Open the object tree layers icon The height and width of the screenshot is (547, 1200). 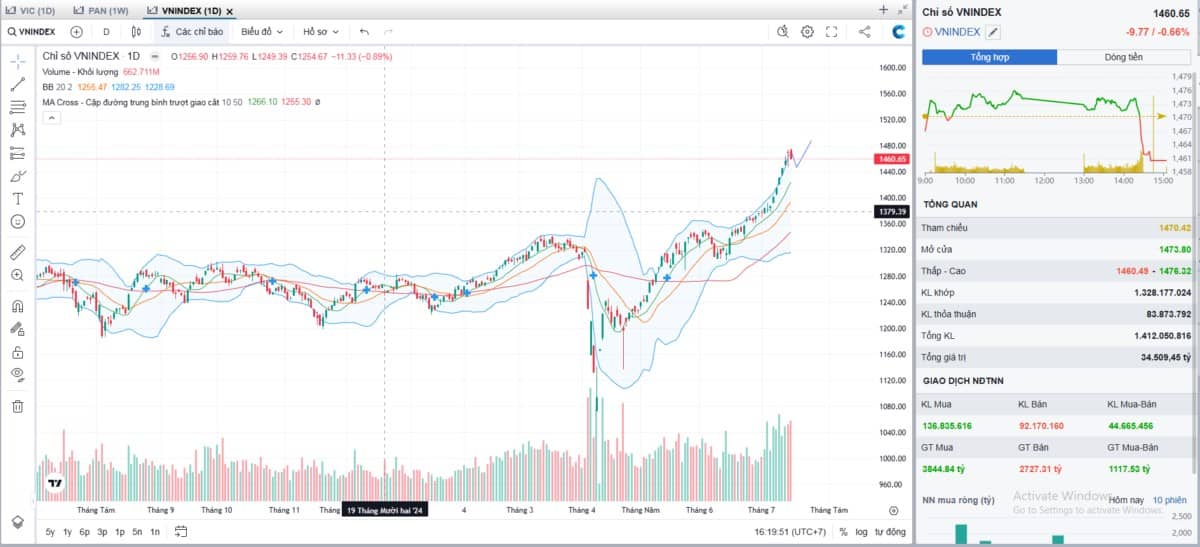17,521
